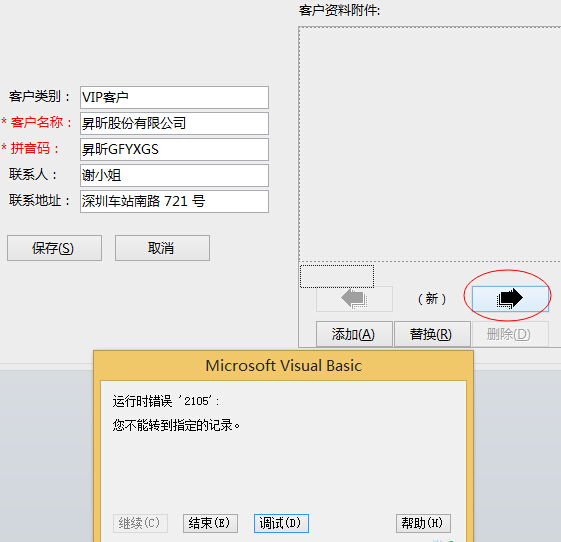Edit the 联系人 field with 谢小姐
Image resolution: width=561 pixels, height=542 pixels.
(174, 175)
